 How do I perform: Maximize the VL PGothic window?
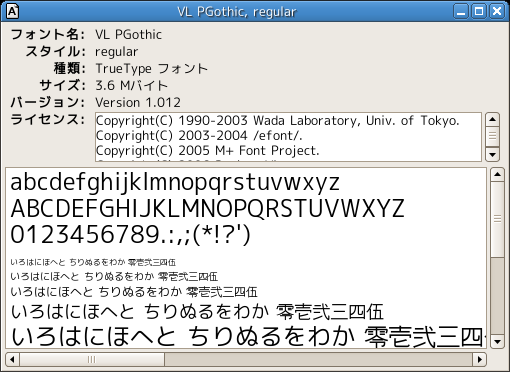click(x=479, y=12)
